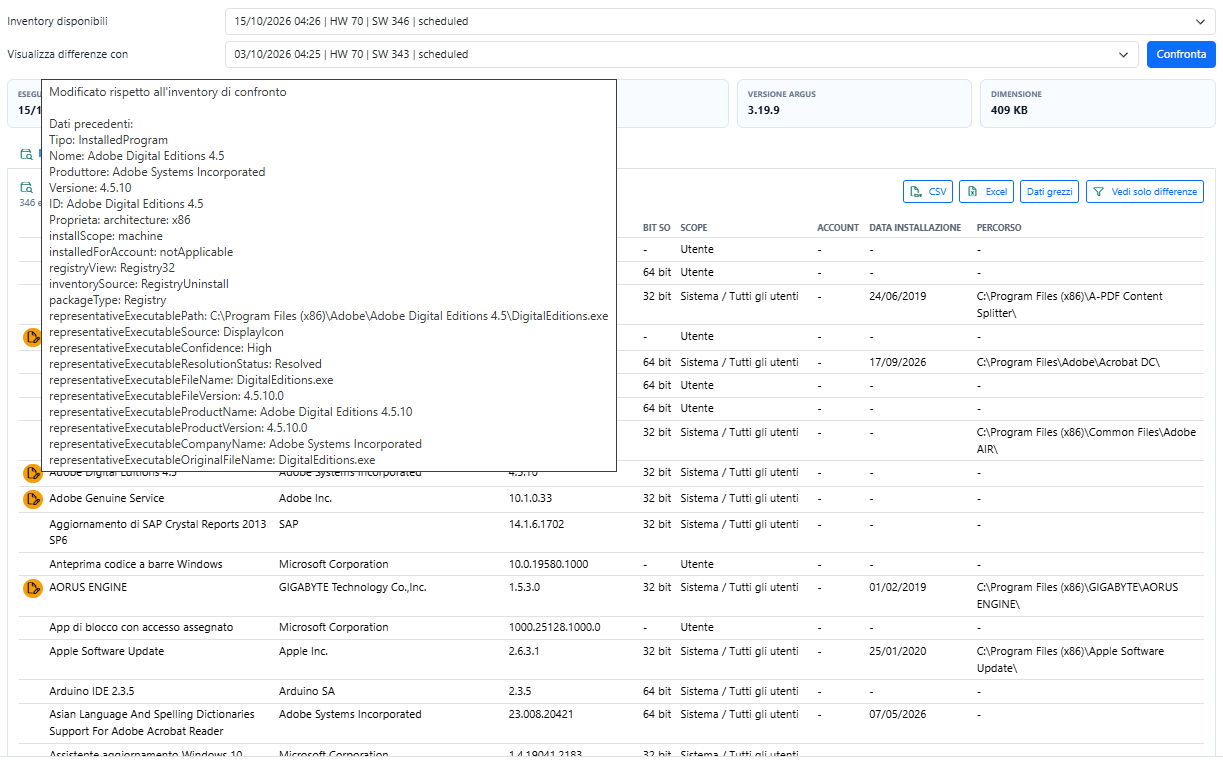Sort by the PERCORSO column header

tap(999, 228)
